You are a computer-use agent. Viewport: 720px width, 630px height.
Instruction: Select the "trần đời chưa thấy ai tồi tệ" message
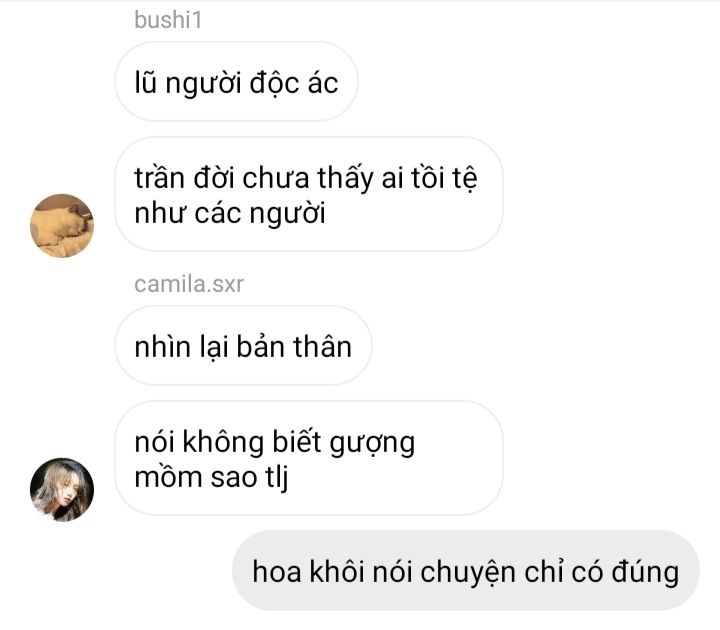(309, 194)
